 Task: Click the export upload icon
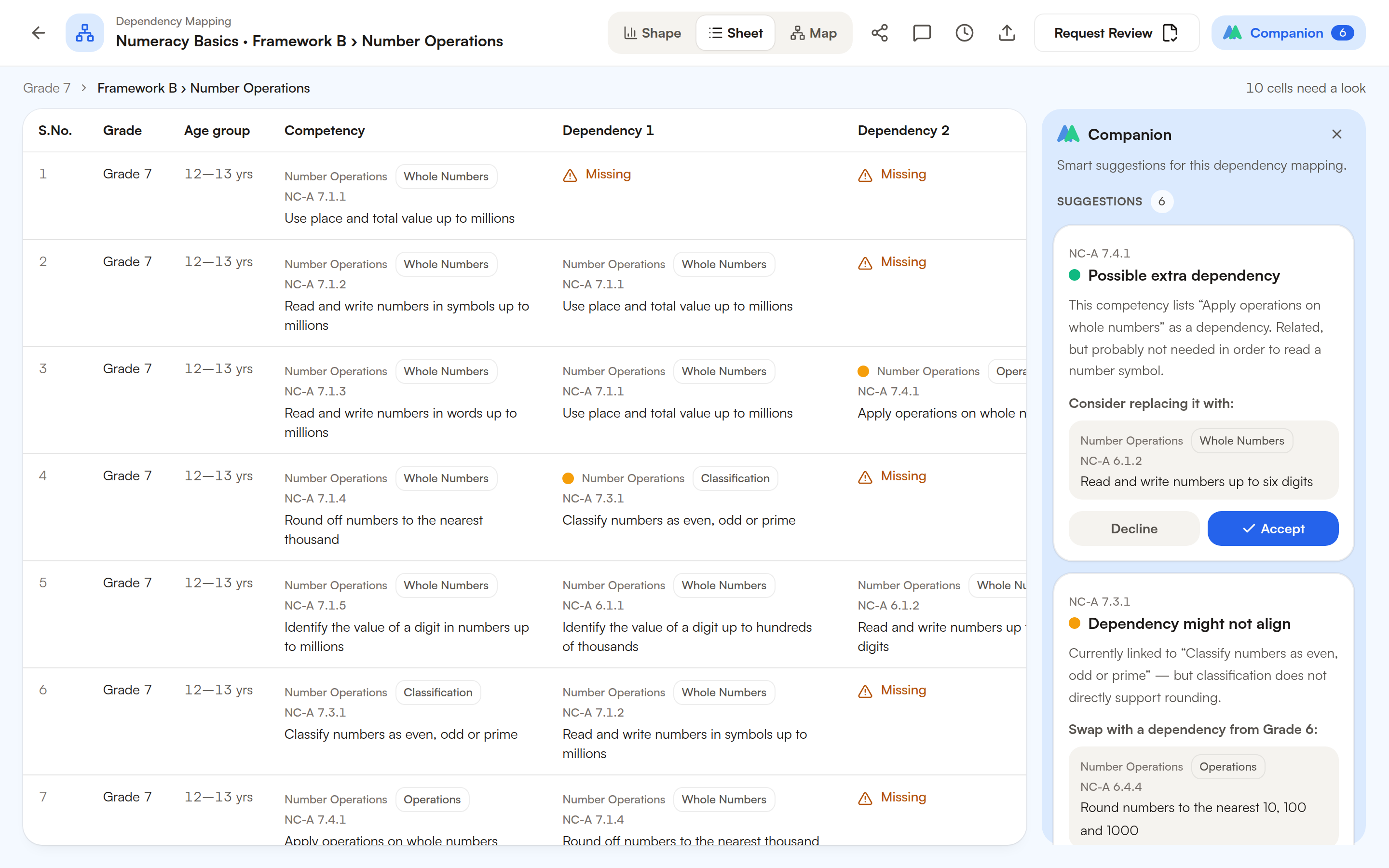tap(1007, 33)
